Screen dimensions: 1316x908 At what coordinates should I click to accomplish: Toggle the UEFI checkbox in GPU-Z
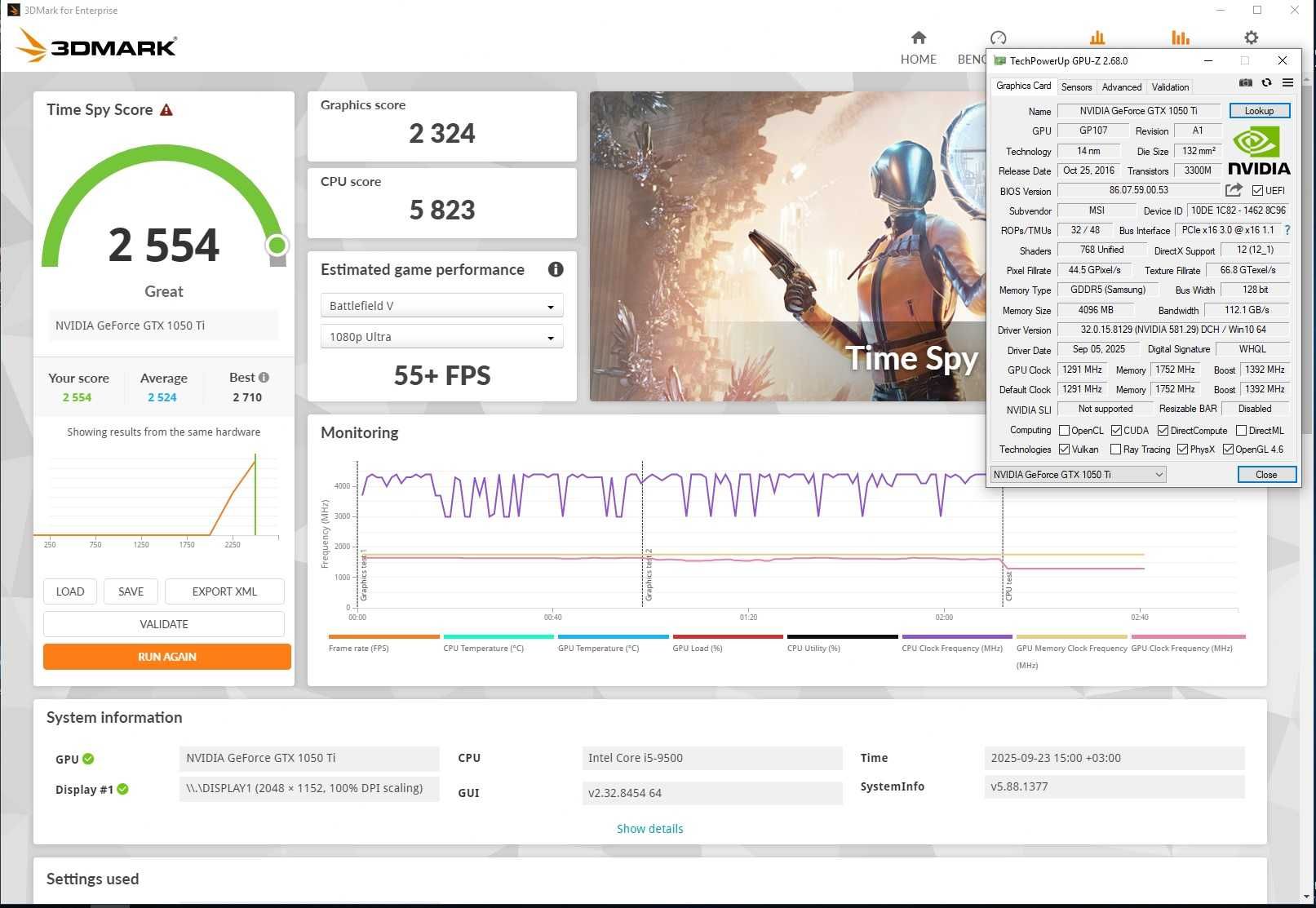(x=1257, y=191)
